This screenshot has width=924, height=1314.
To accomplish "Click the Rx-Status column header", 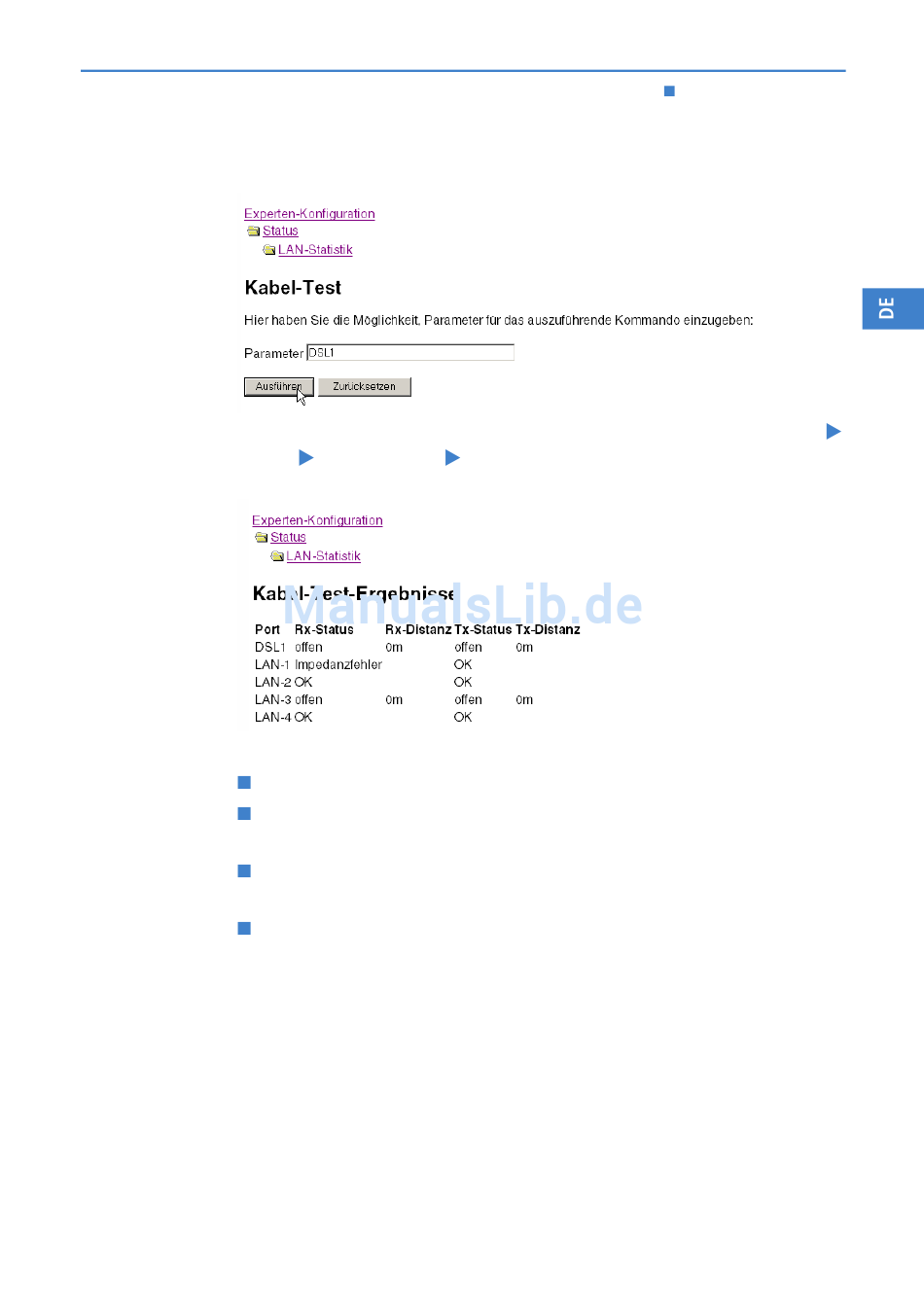I will [x=324, y=630].
